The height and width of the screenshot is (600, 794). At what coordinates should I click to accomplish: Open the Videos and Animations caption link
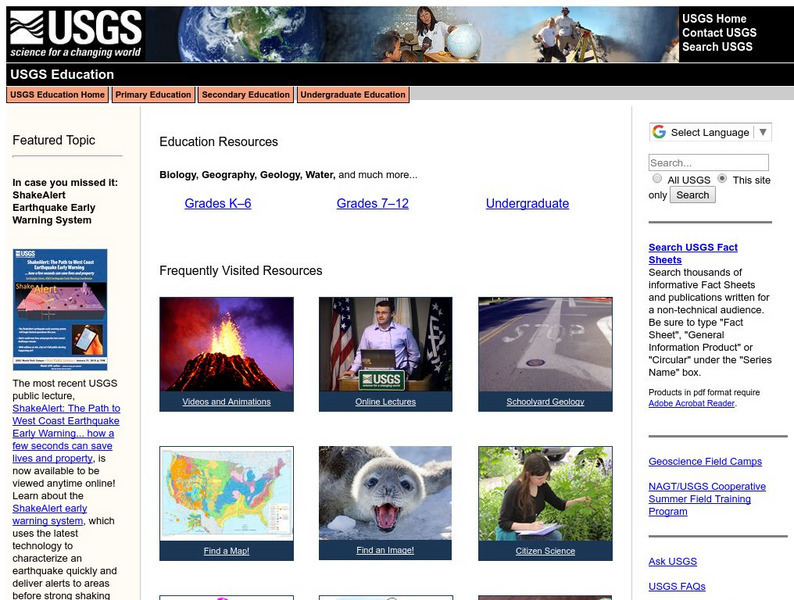(226, 402)
